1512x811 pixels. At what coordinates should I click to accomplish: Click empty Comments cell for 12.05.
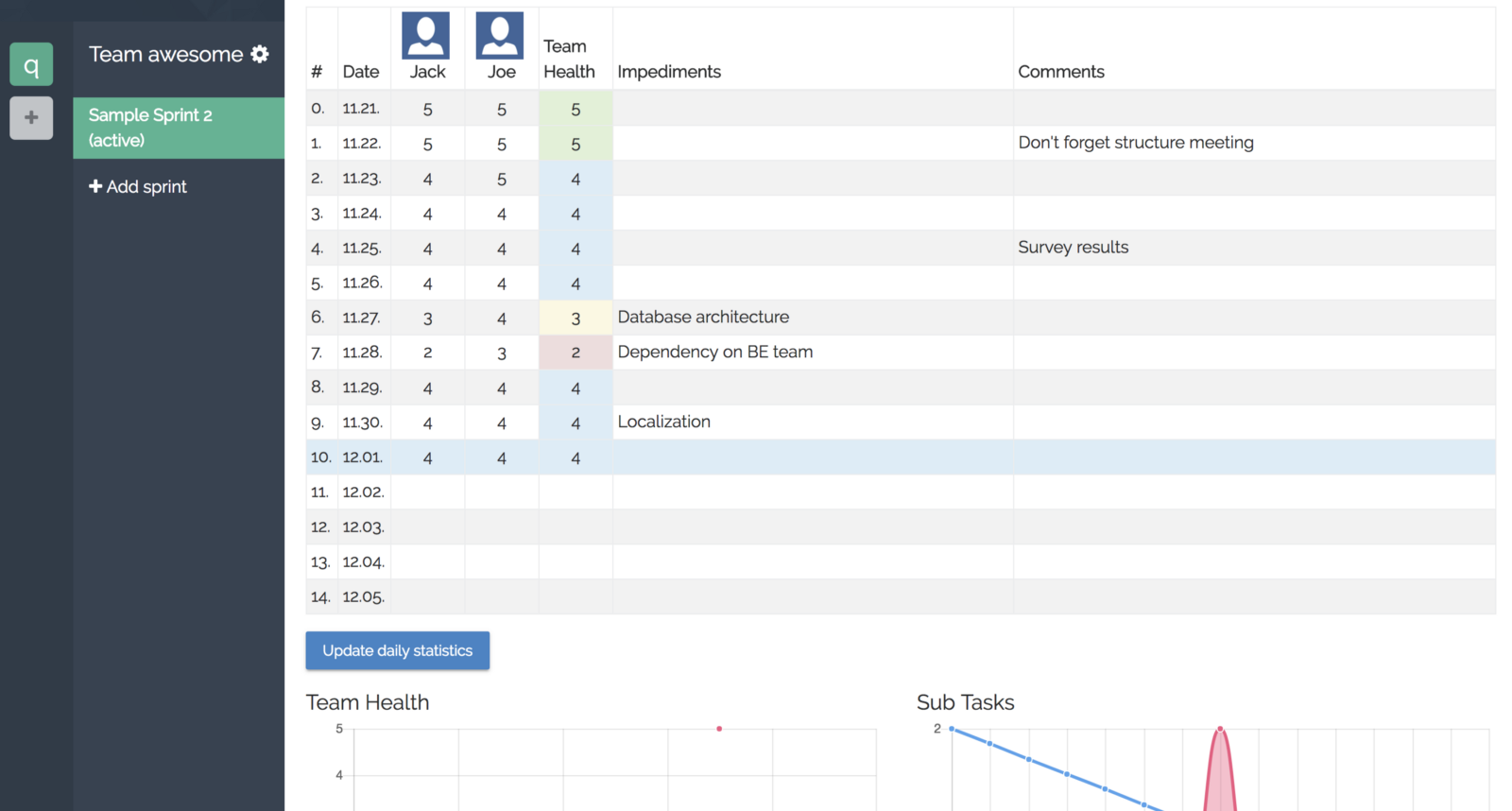(x=1254, y=597)
